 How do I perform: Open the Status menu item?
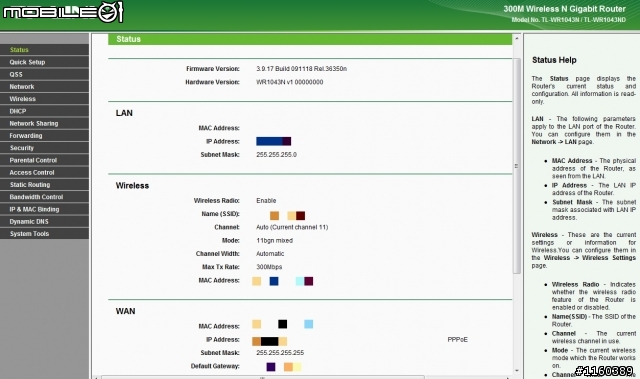coord(44,50)
